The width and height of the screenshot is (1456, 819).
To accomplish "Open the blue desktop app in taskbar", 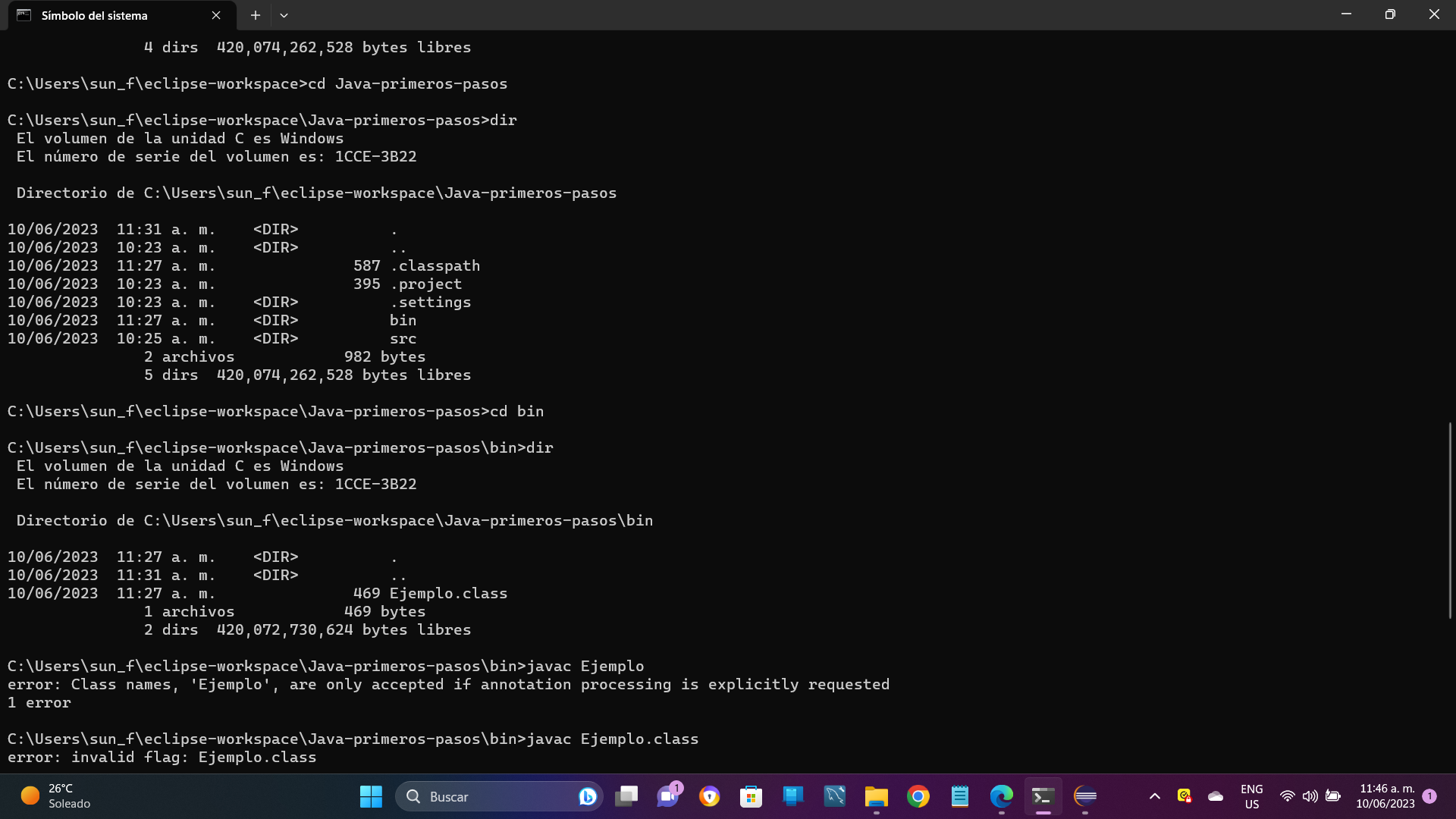I will pyautogui.click(x=793, y=796).
